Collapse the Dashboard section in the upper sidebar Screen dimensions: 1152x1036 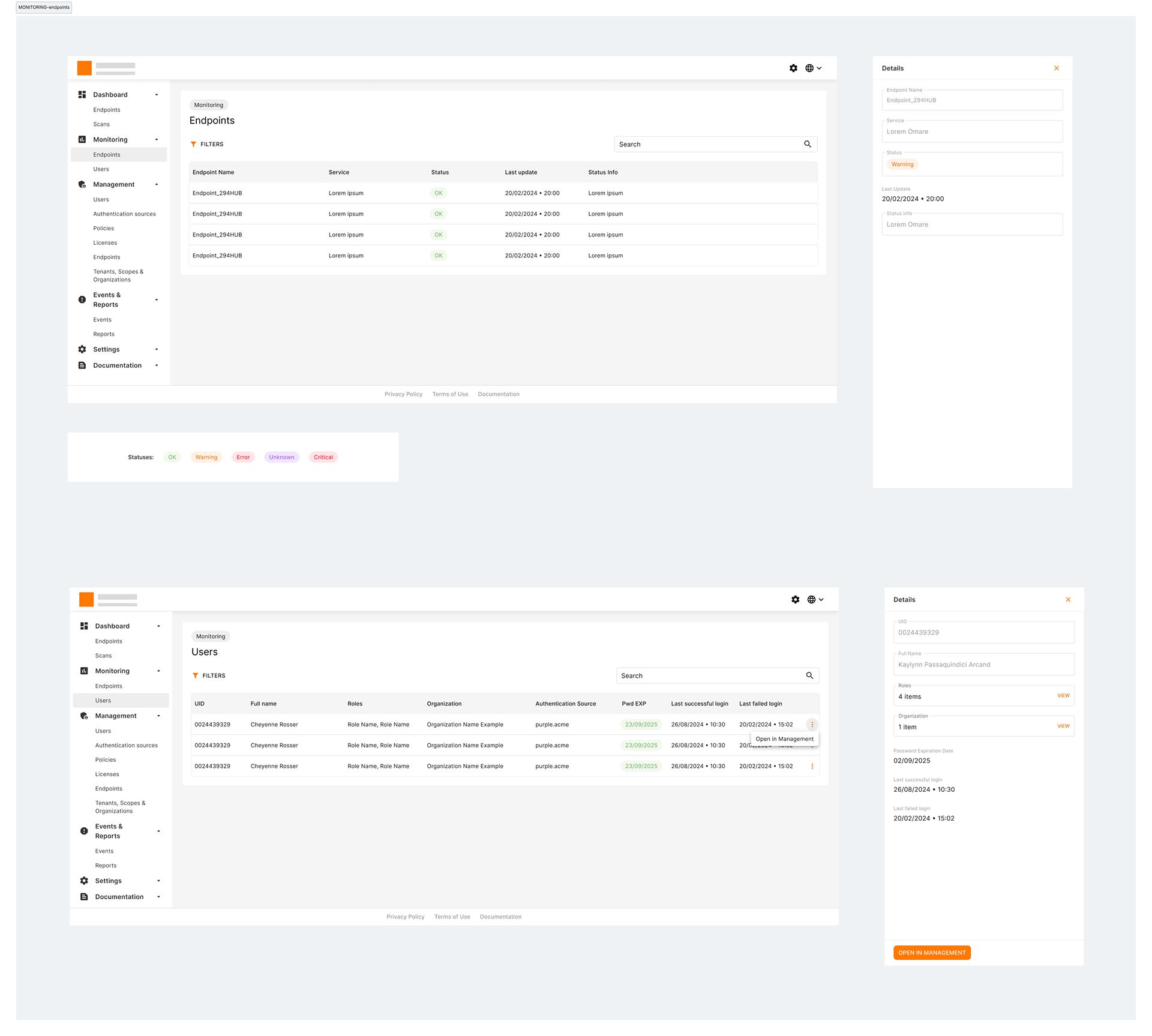tap(157, 95)
